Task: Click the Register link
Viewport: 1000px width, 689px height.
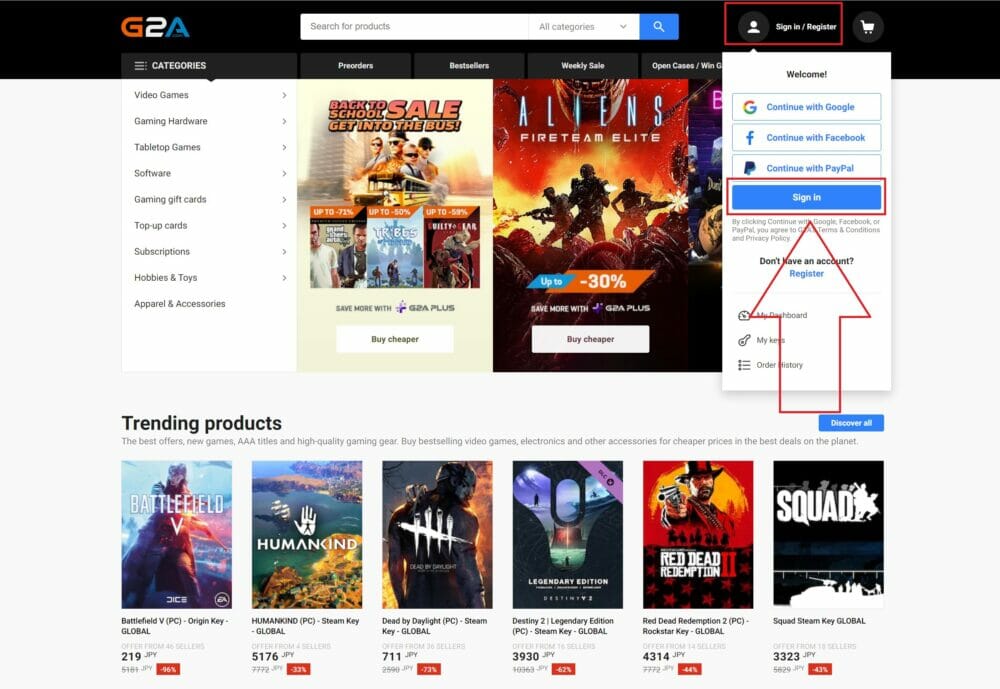Action: click(806, 274)
